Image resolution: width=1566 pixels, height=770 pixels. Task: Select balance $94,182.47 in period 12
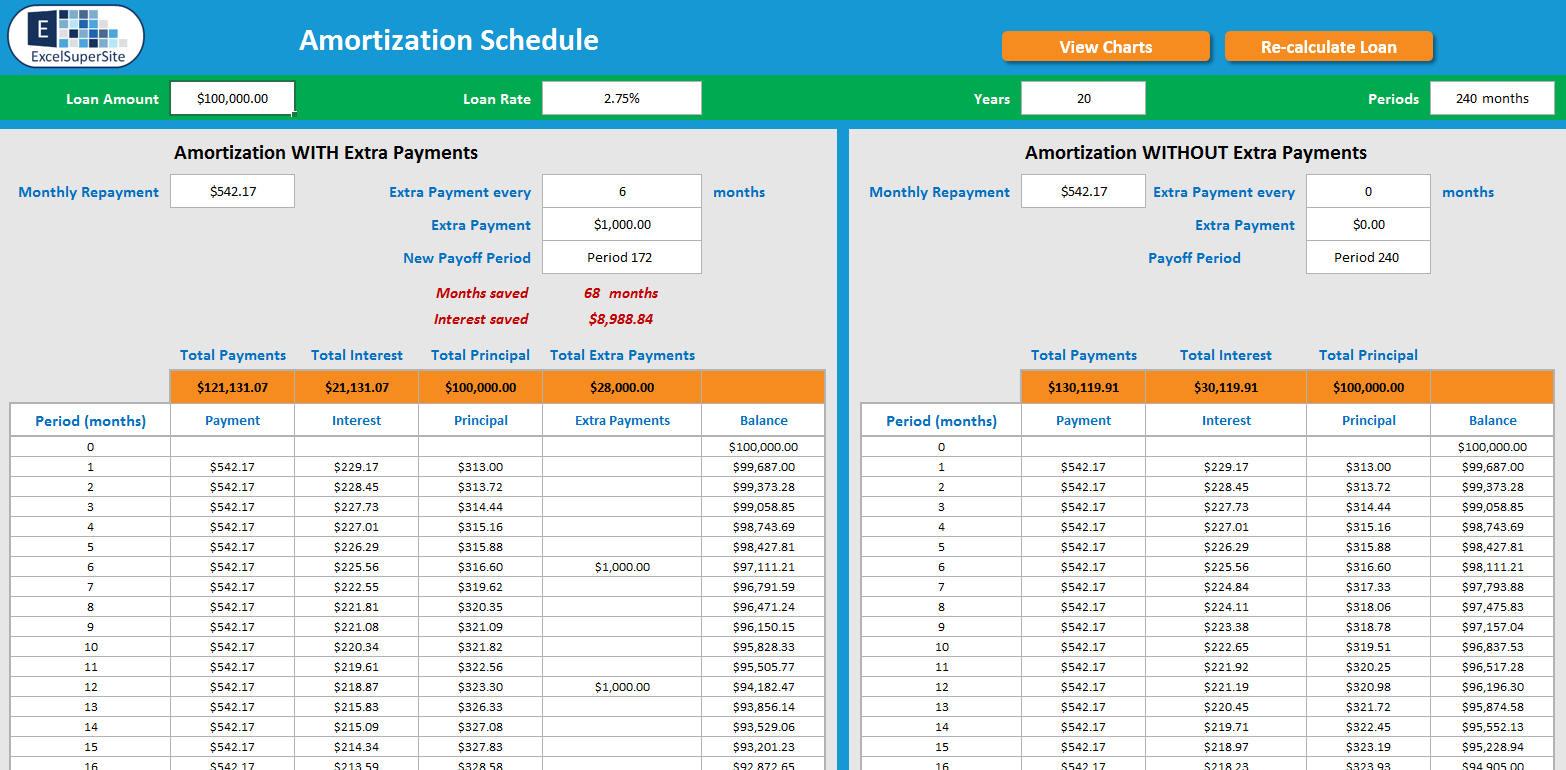764,687
